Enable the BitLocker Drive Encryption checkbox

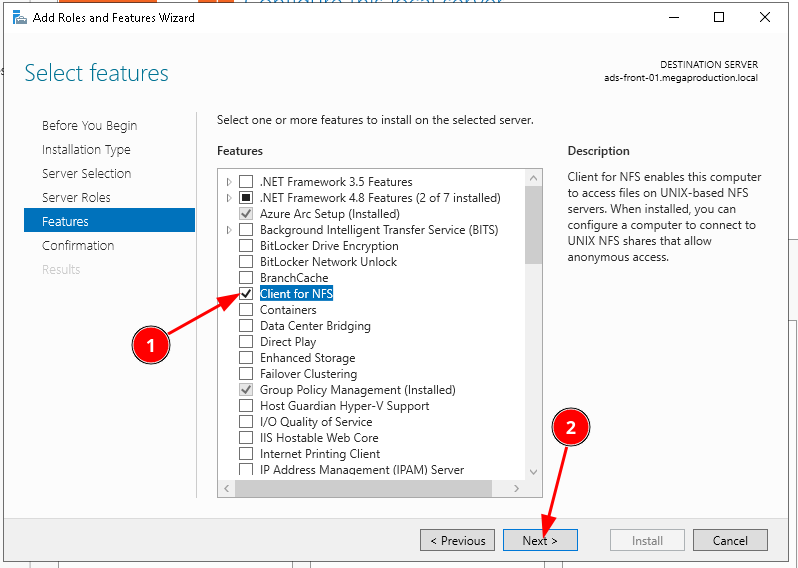(x=246, y=246)
